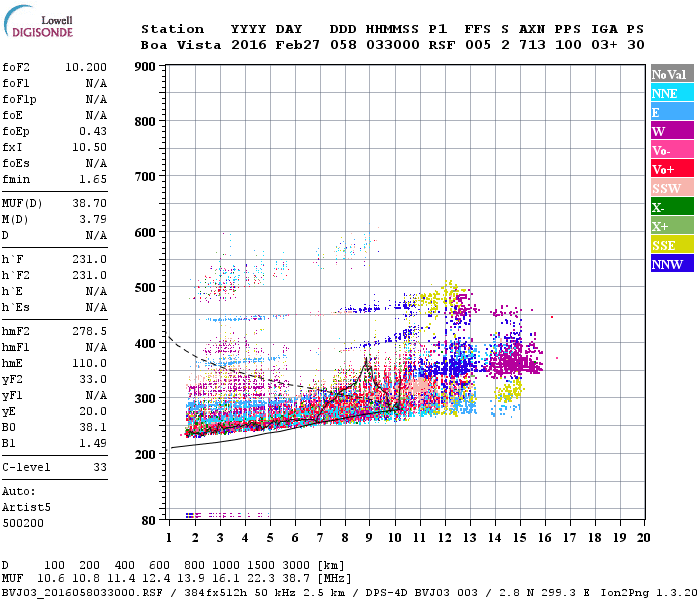Click the 713 AXN value in header
The height and width of the screenshot is (600, 700).
tap(532, 45)
